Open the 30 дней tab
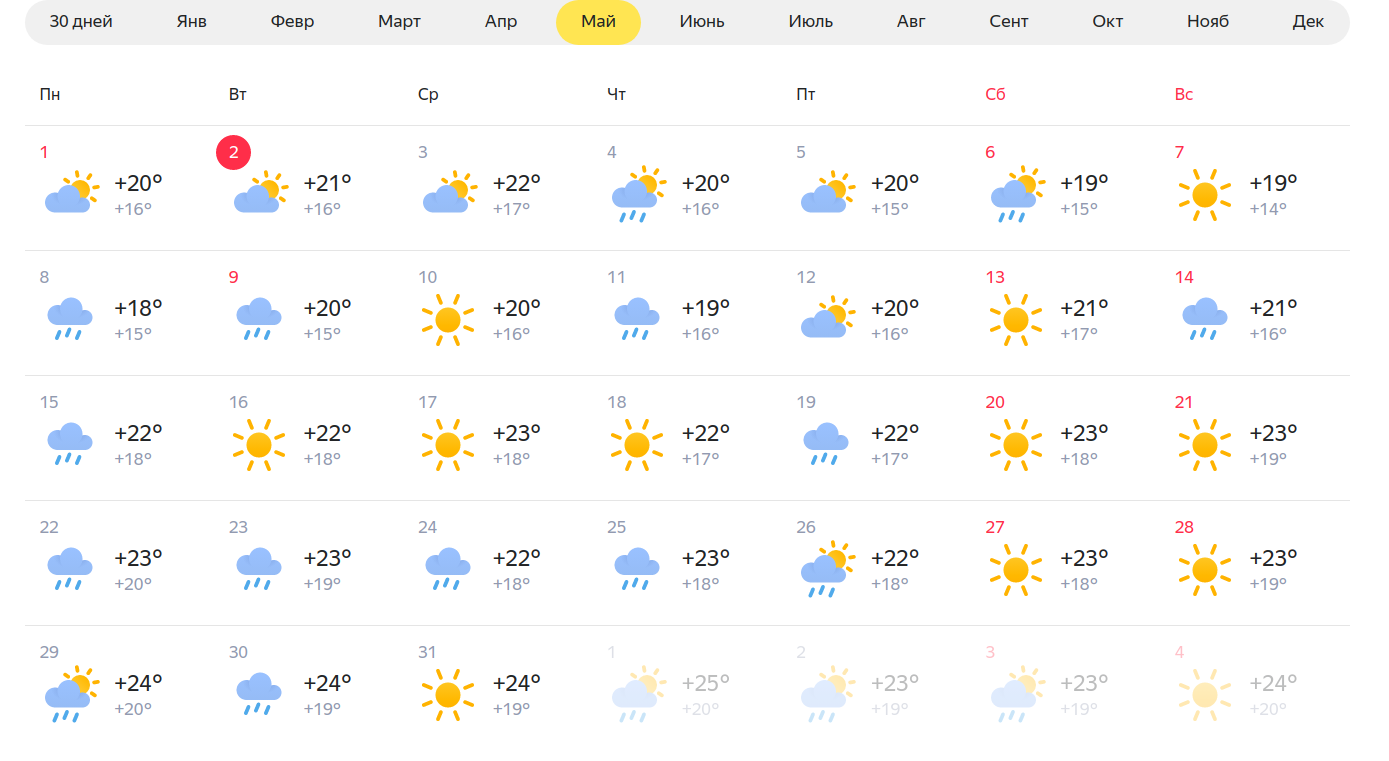Screen dimensions: 1389x761 pyautogui.click(x=81, y=22)
